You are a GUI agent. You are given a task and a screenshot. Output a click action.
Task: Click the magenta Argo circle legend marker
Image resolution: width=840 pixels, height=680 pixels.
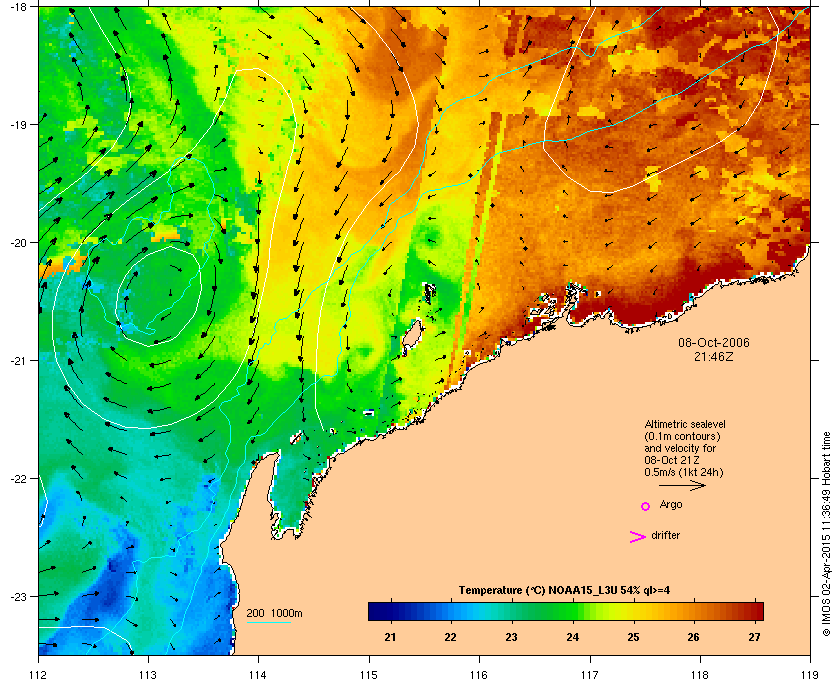tap(646, 506)
